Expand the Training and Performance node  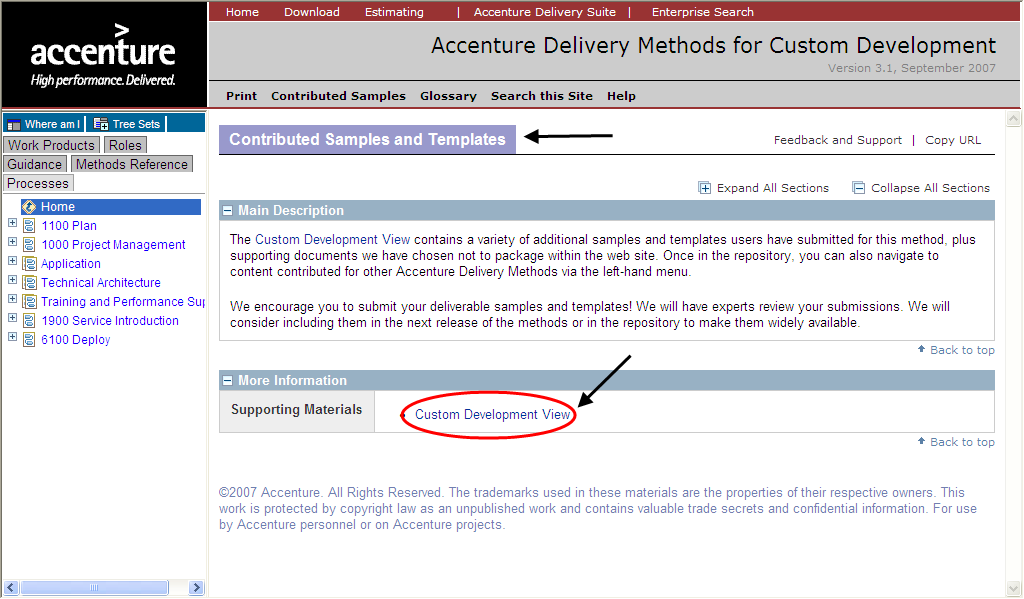tap(12, 299)
